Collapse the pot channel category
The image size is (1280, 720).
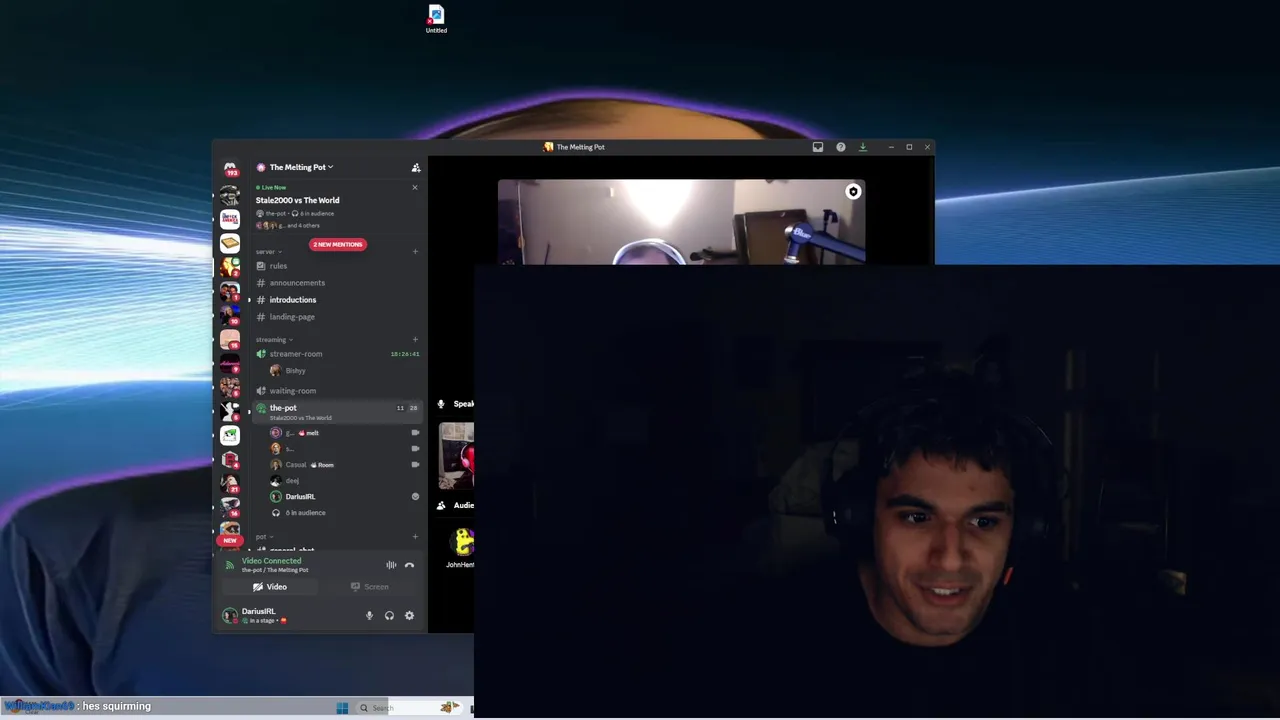[262, 537]
